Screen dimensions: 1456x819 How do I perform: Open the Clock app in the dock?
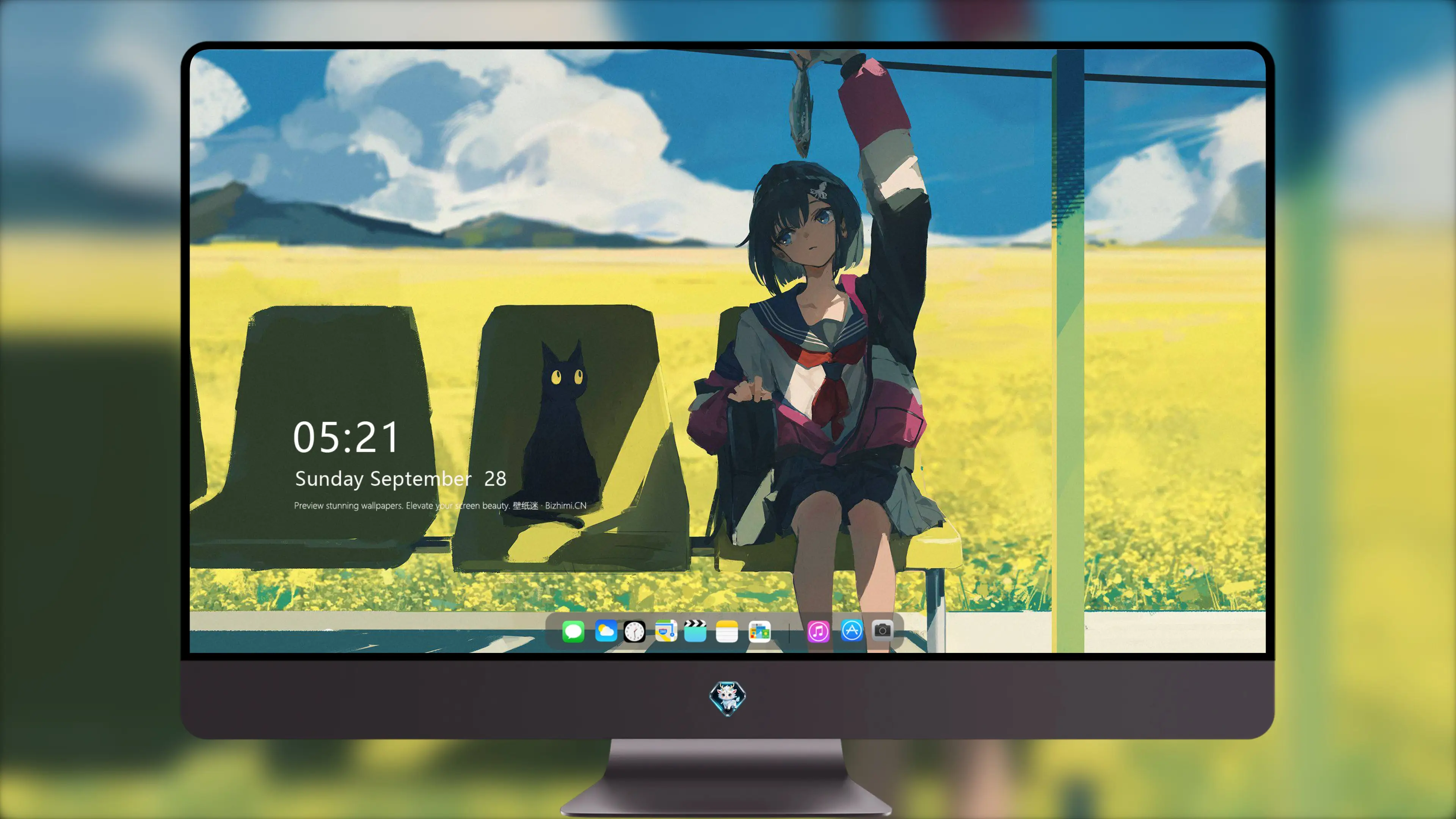[x=634, y=631]
